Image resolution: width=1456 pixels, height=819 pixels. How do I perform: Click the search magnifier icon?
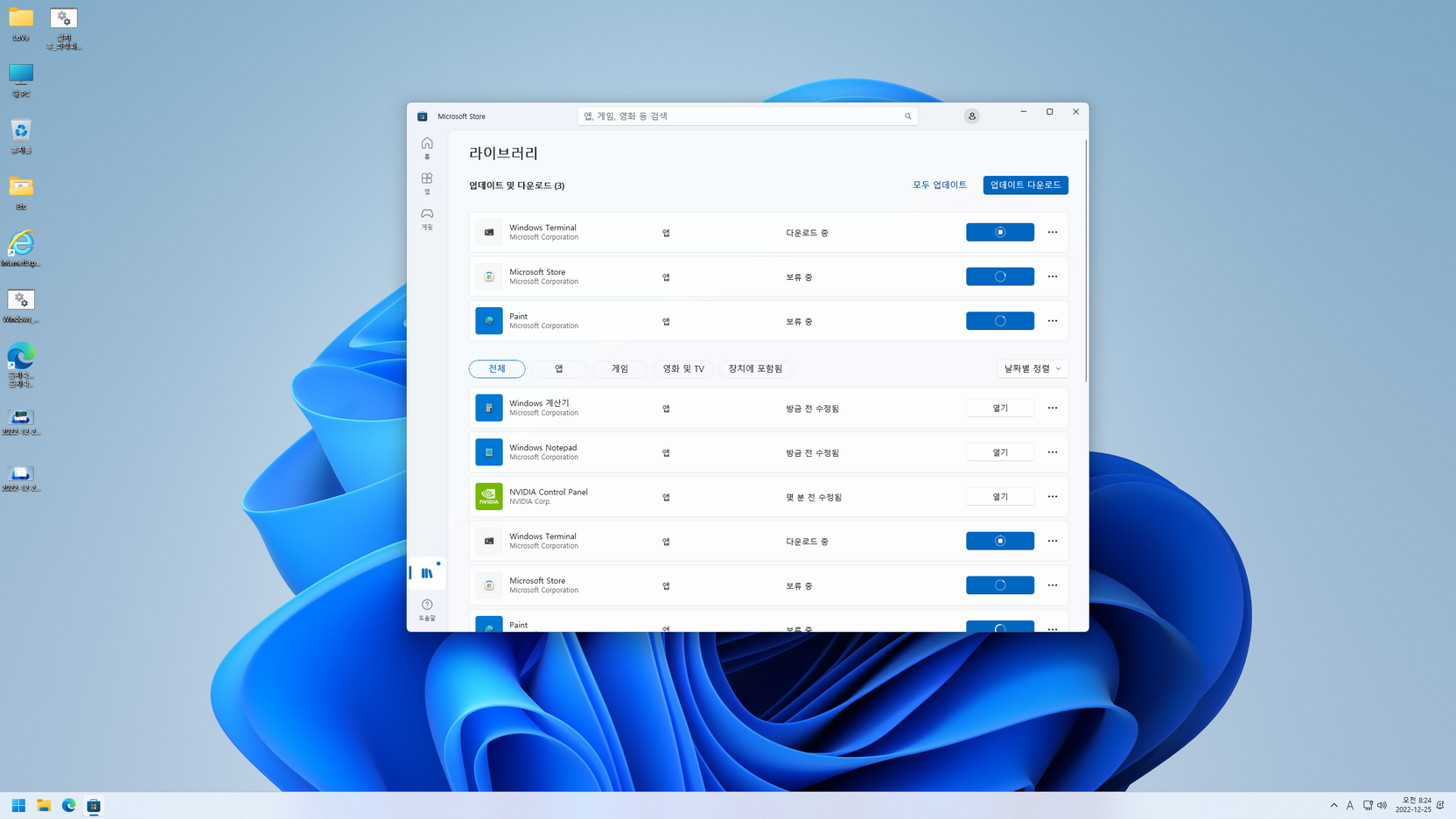click(907, 116)
